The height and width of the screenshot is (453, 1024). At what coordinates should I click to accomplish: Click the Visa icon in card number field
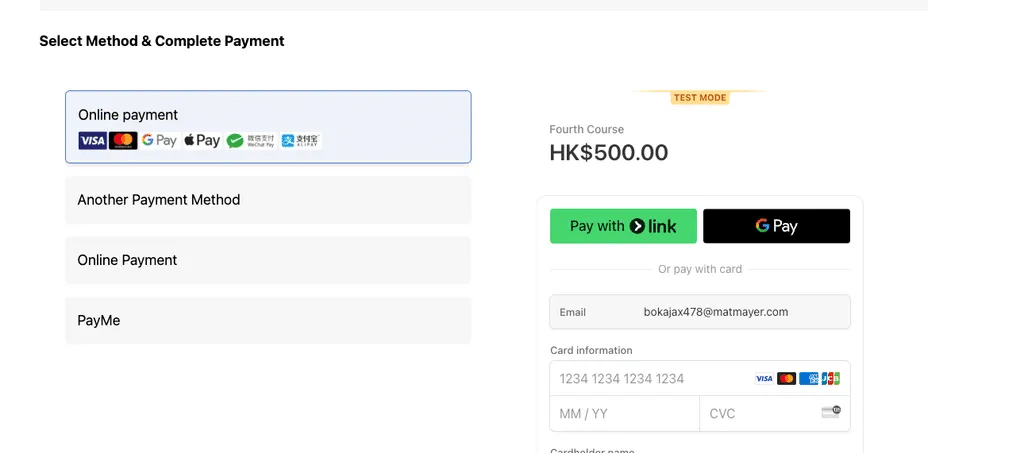764,379
